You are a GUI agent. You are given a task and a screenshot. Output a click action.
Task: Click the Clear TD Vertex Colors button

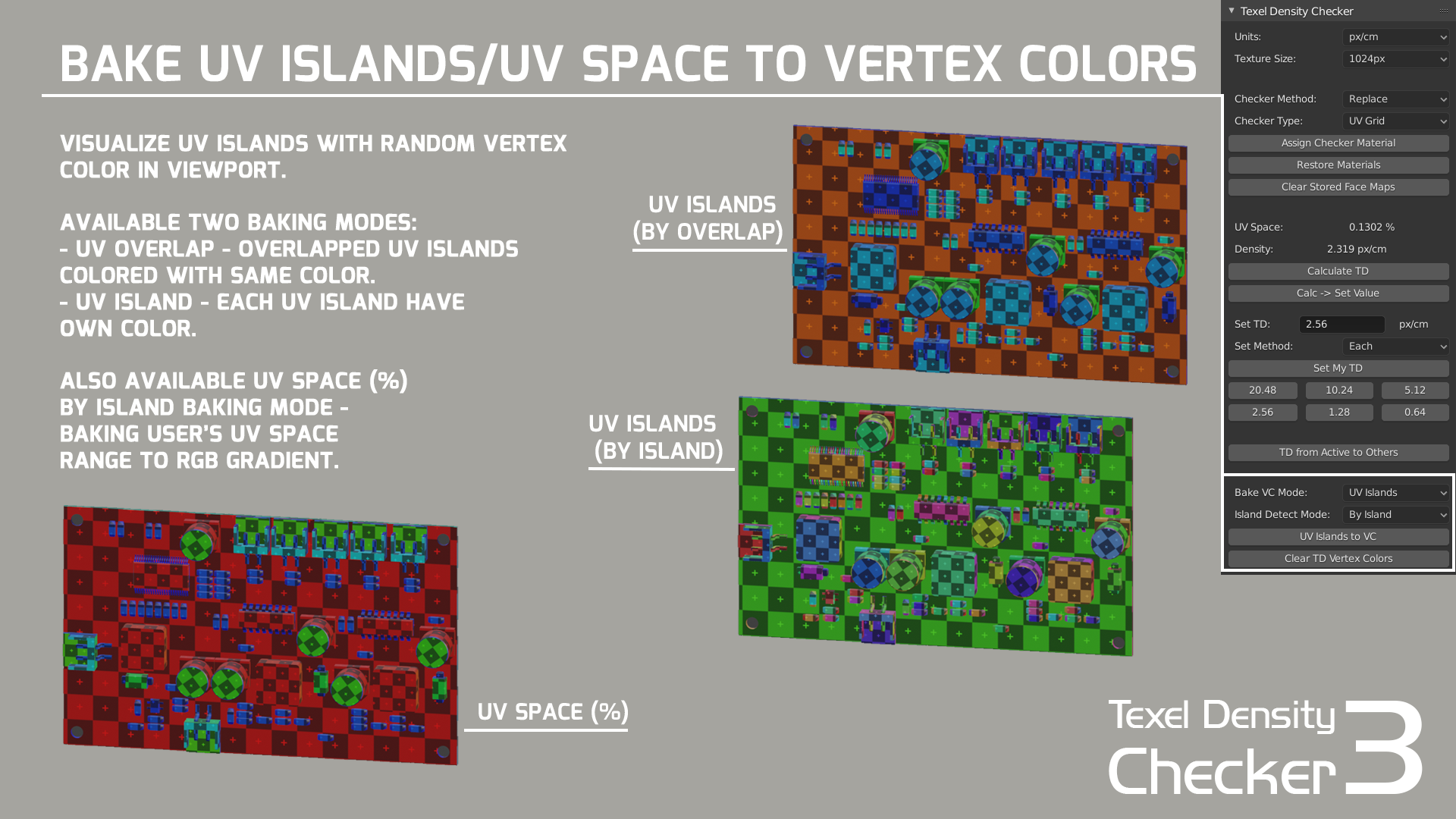click(x=1338, y=558)
